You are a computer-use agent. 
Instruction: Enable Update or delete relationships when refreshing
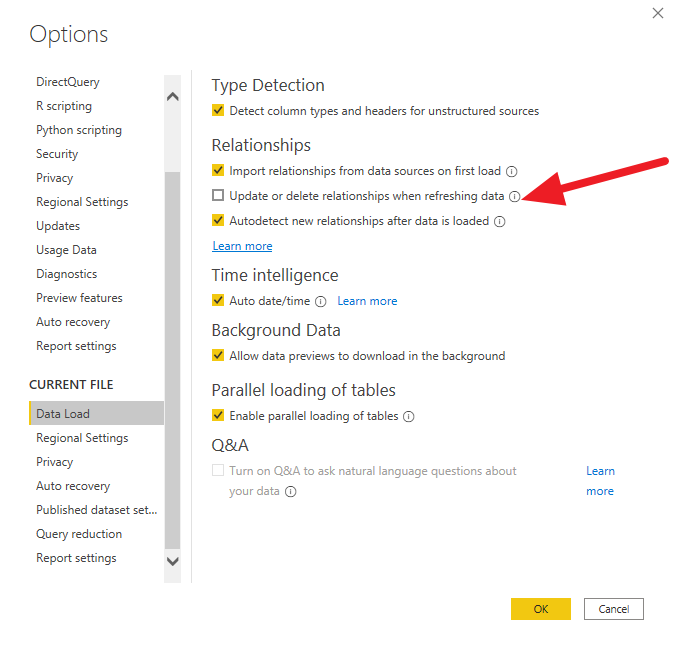(218, 195)
